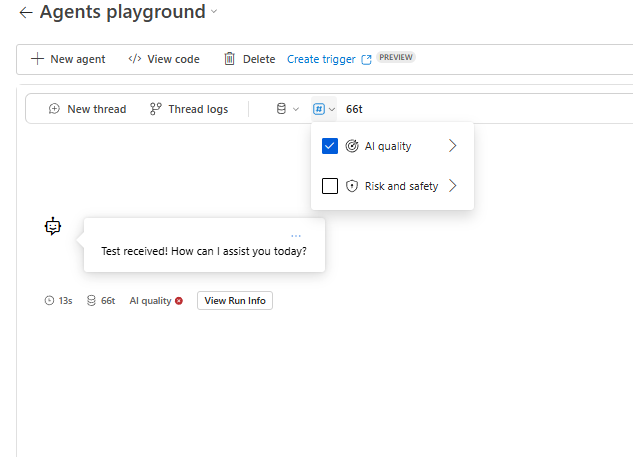
Task: Check the Risk and safety checkbox
Action: click(x=330, y=186)
